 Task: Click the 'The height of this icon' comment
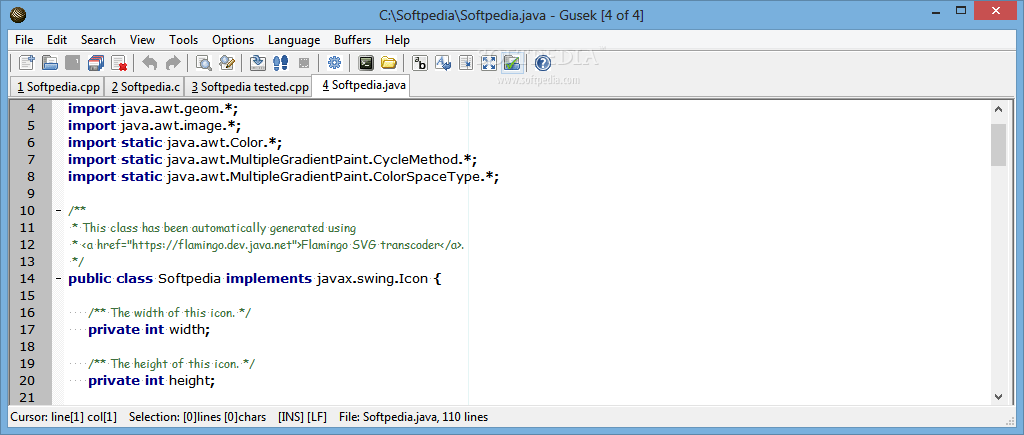click(x=172, y=364)
